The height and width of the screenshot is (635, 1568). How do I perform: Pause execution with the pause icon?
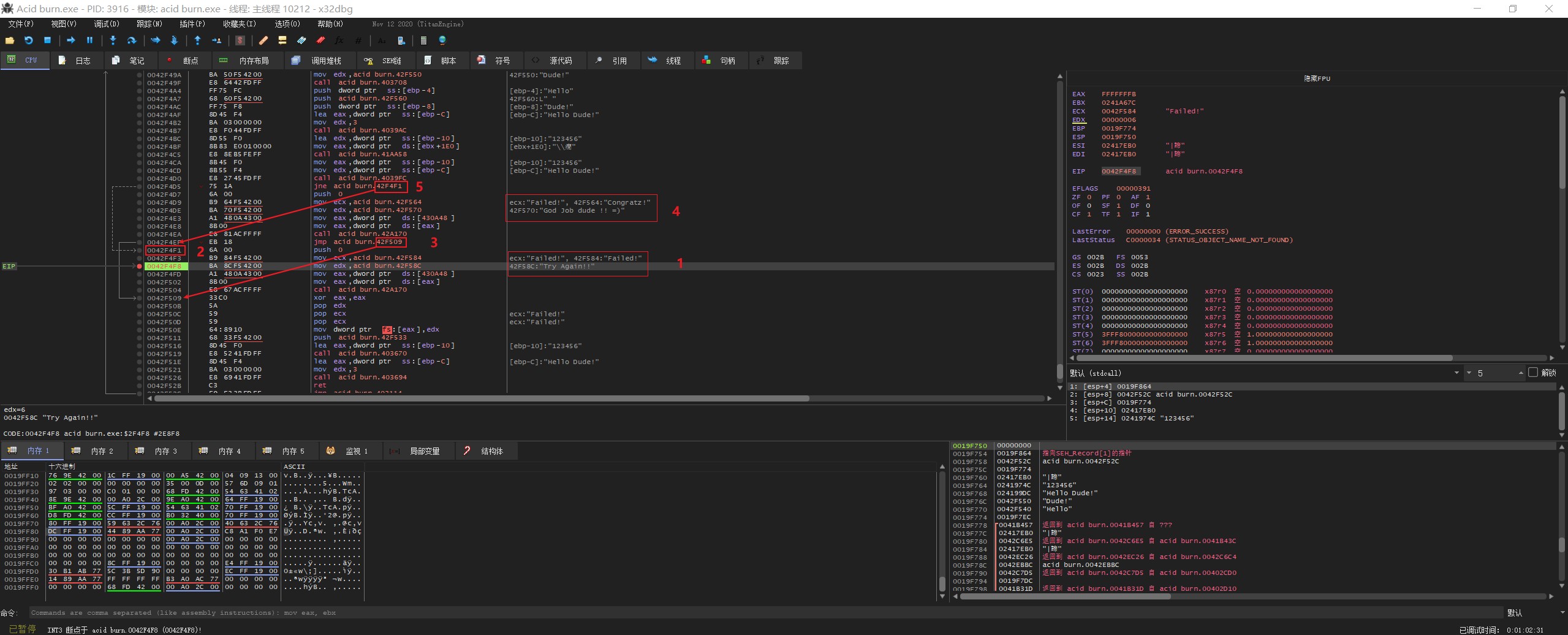pos(89,40)
